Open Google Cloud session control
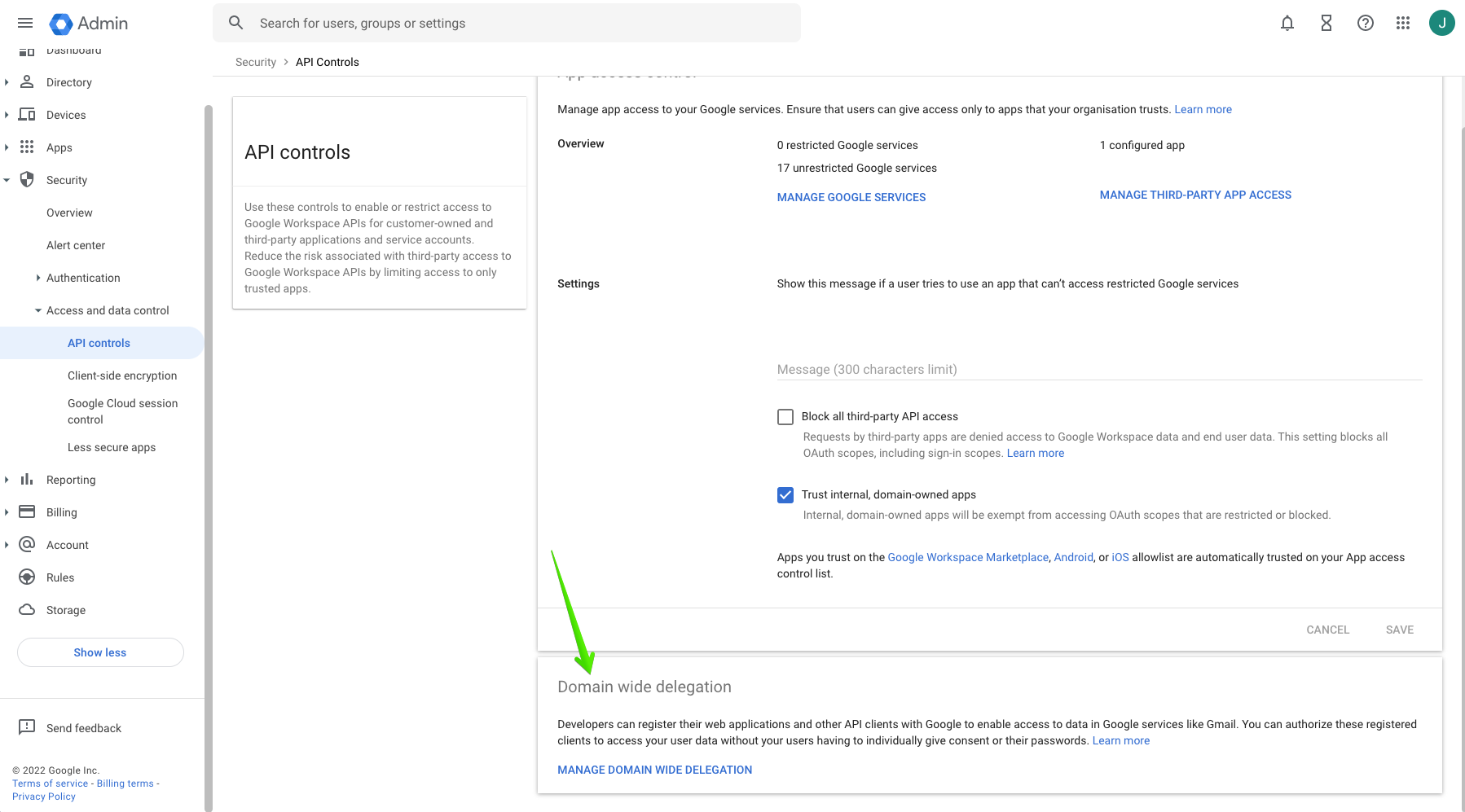 (122, 411)
